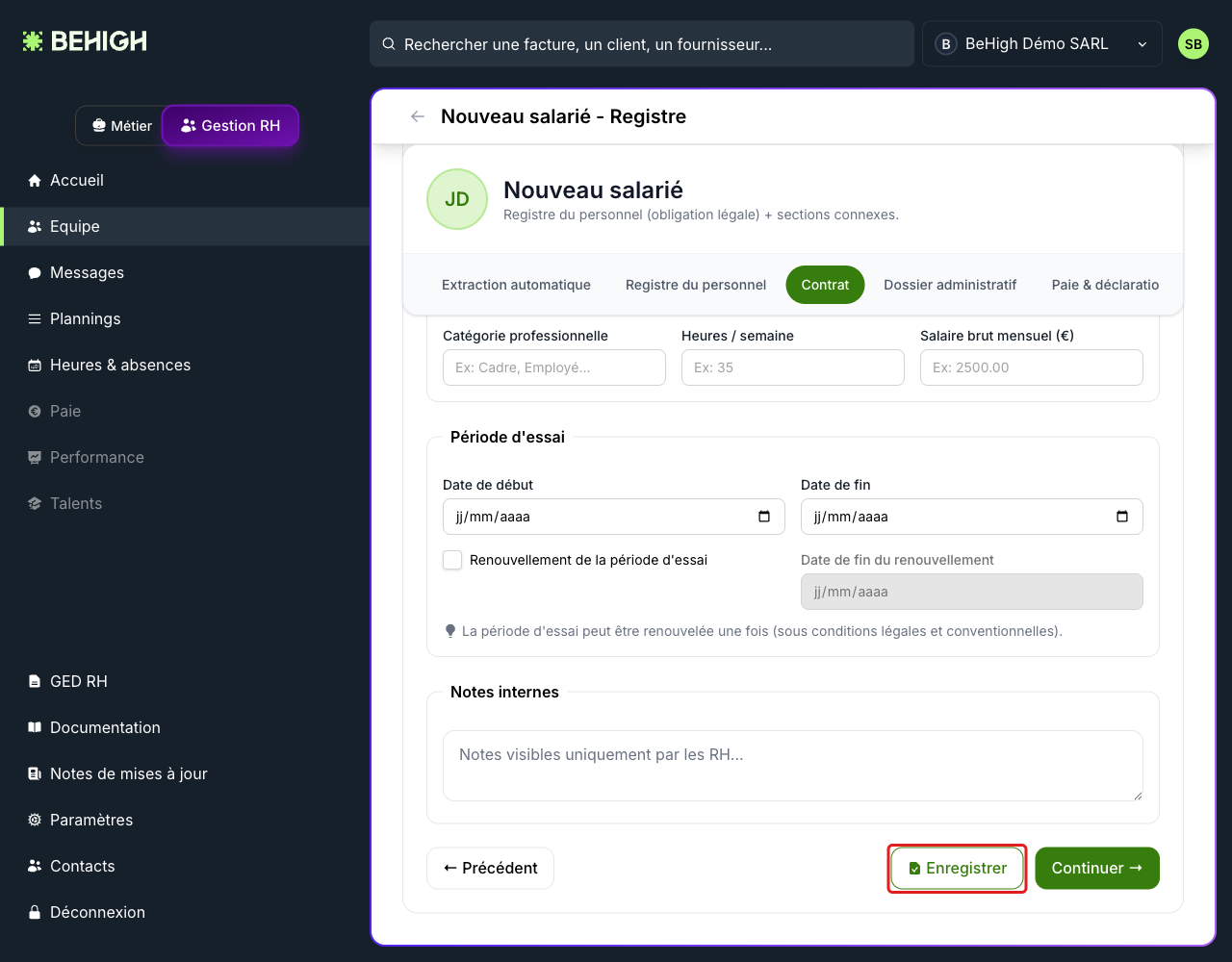Expand the BeHigh Démo SARL company selector

coord(1042,44)
